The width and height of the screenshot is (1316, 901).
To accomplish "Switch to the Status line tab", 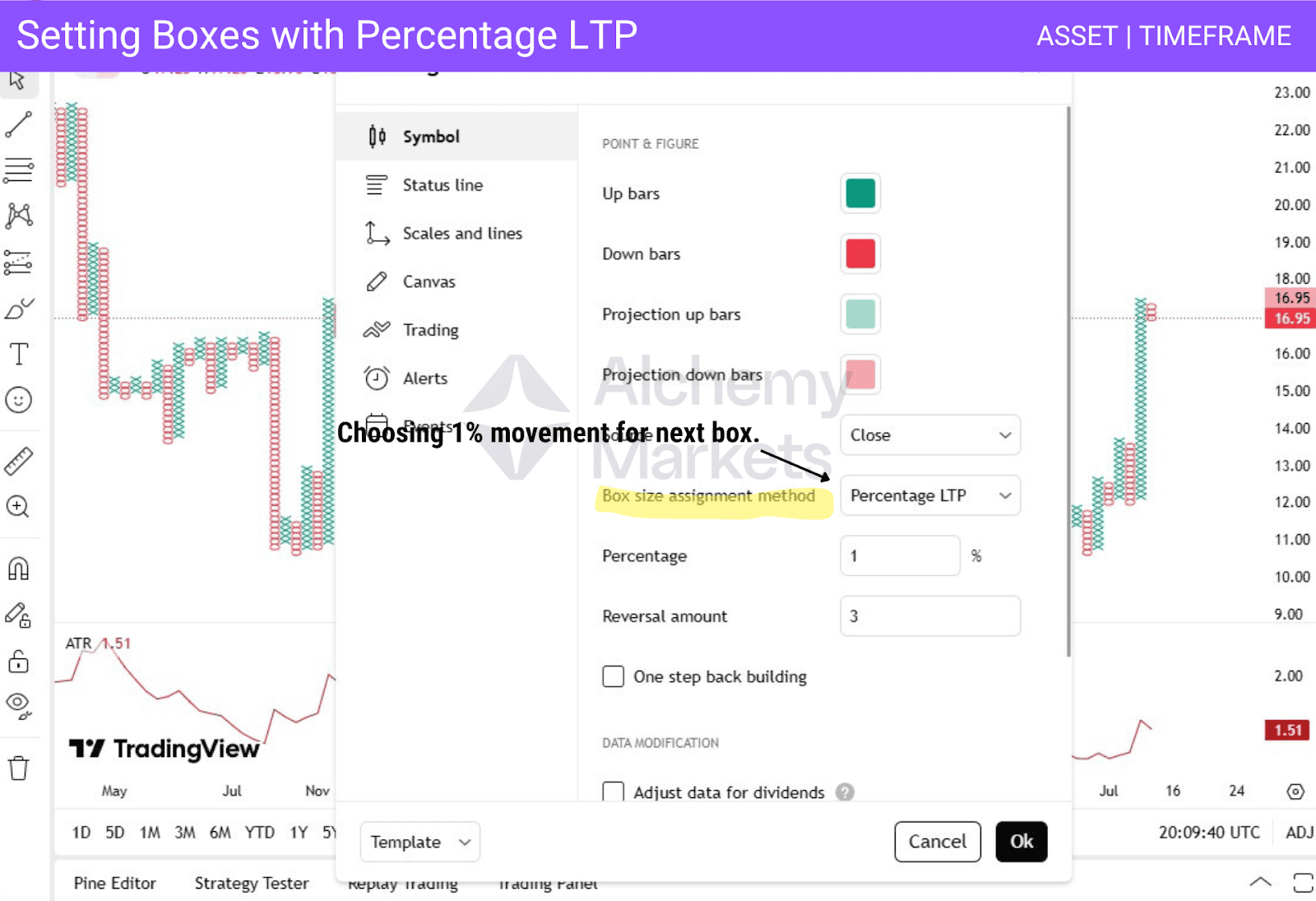I will click(443, 185).
